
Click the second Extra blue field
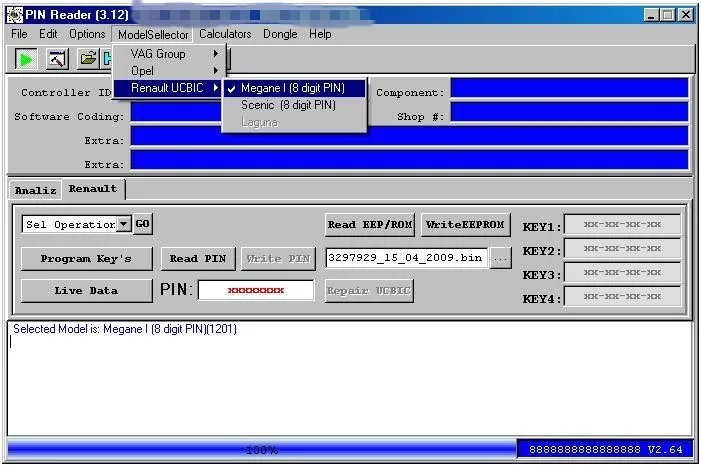coord(409,160)
